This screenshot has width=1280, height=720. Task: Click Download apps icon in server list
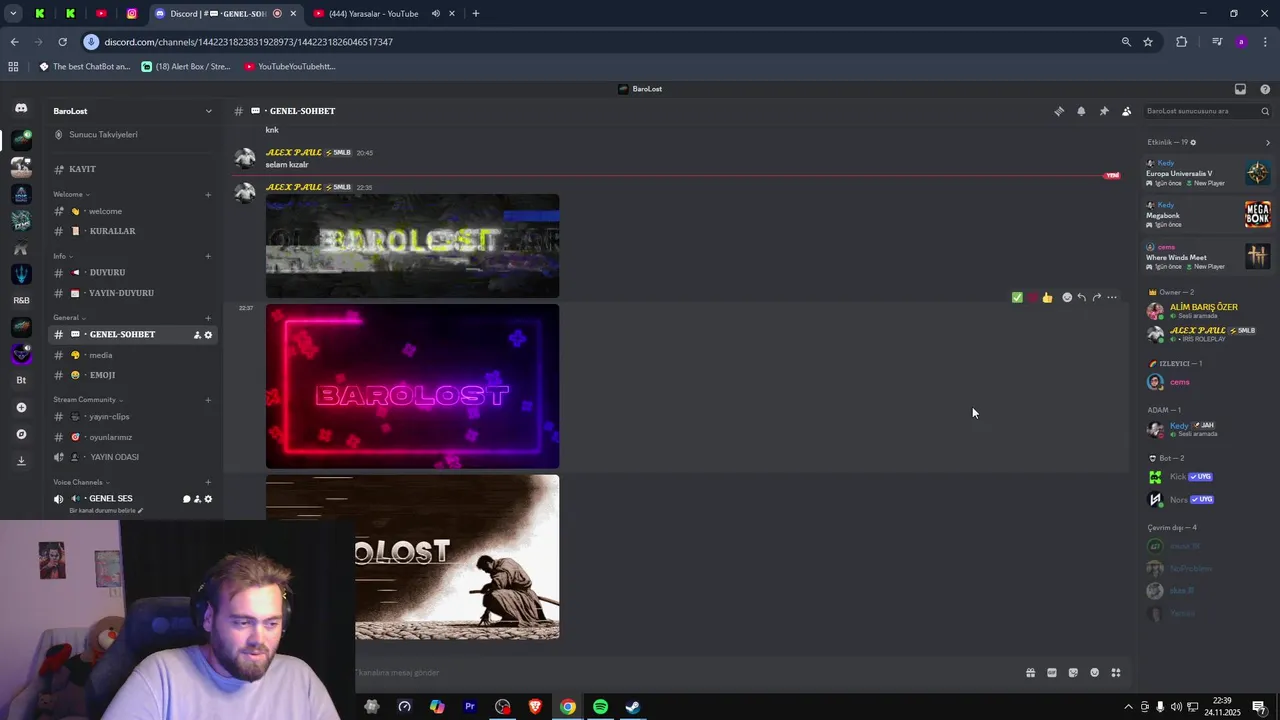point(21,461)
